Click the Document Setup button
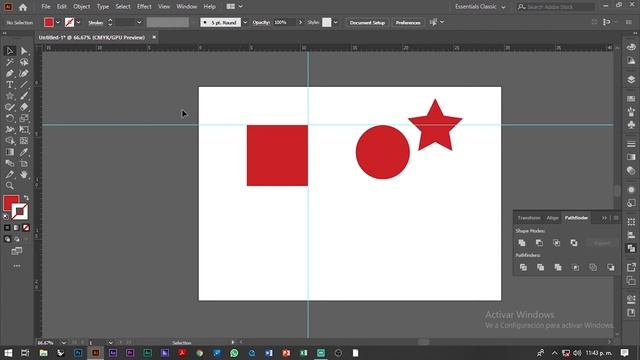Viewport: 640px width, 360px height. click(x=367, y=22)
